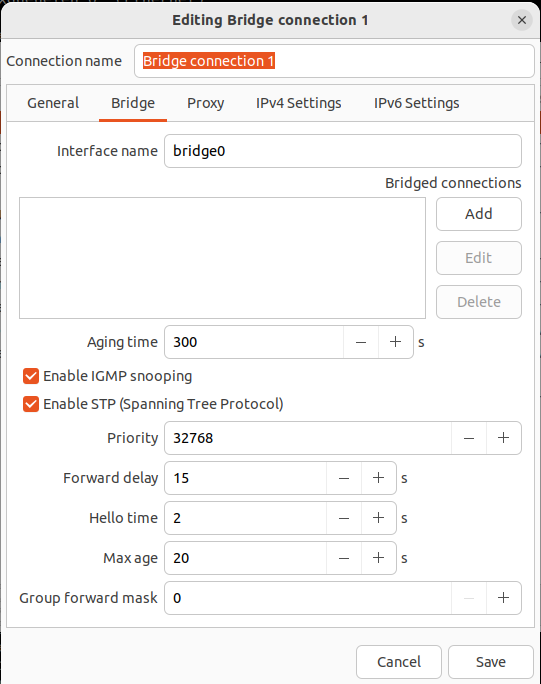Click the Interface name field bridge0
The image size is (541, 684).
[343, 151]
